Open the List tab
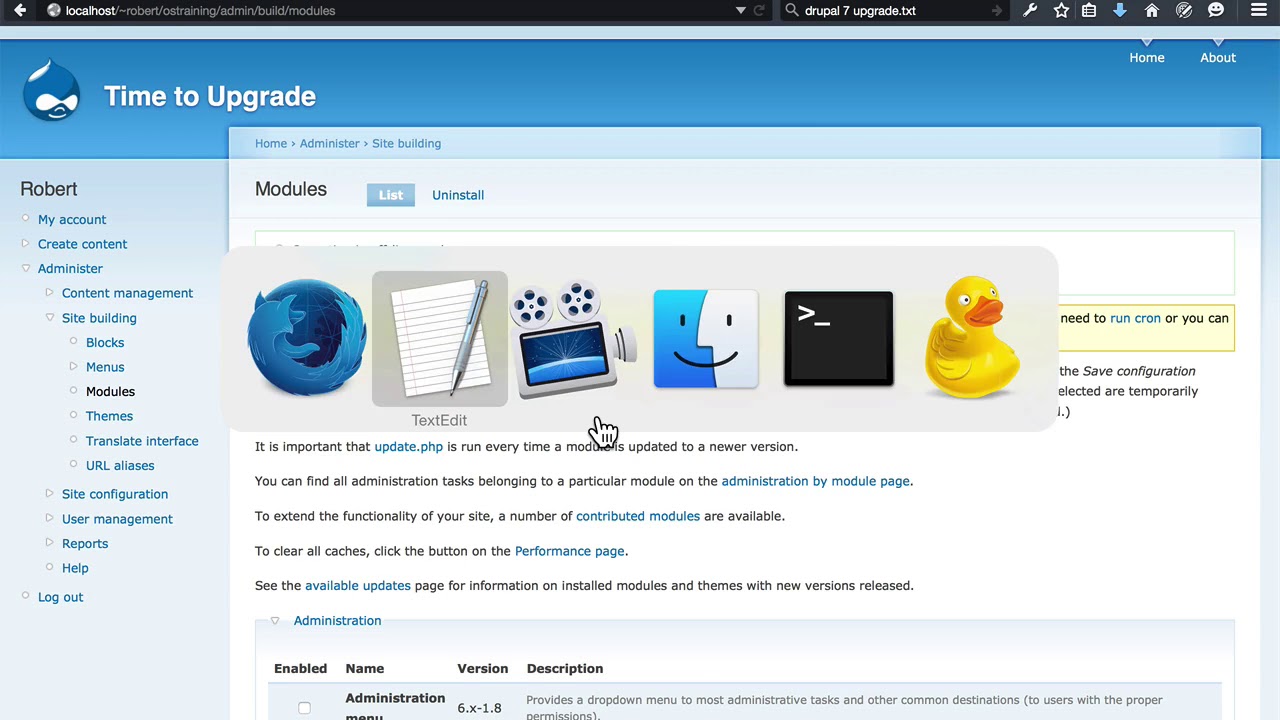This screenshot has width=1280, height=720. coord(391,195)
